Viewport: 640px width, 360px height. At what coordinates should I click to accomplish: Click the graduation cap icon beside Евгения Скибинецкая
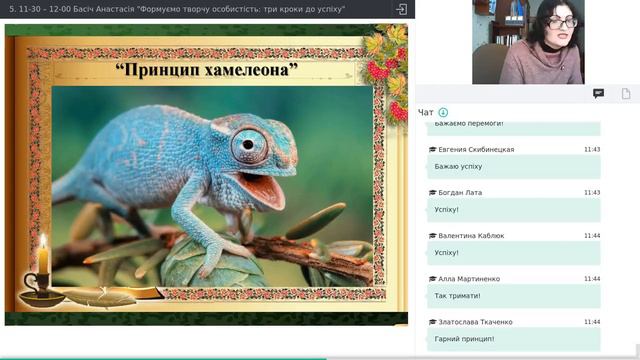pyautogui.click(x=433, y=149)
